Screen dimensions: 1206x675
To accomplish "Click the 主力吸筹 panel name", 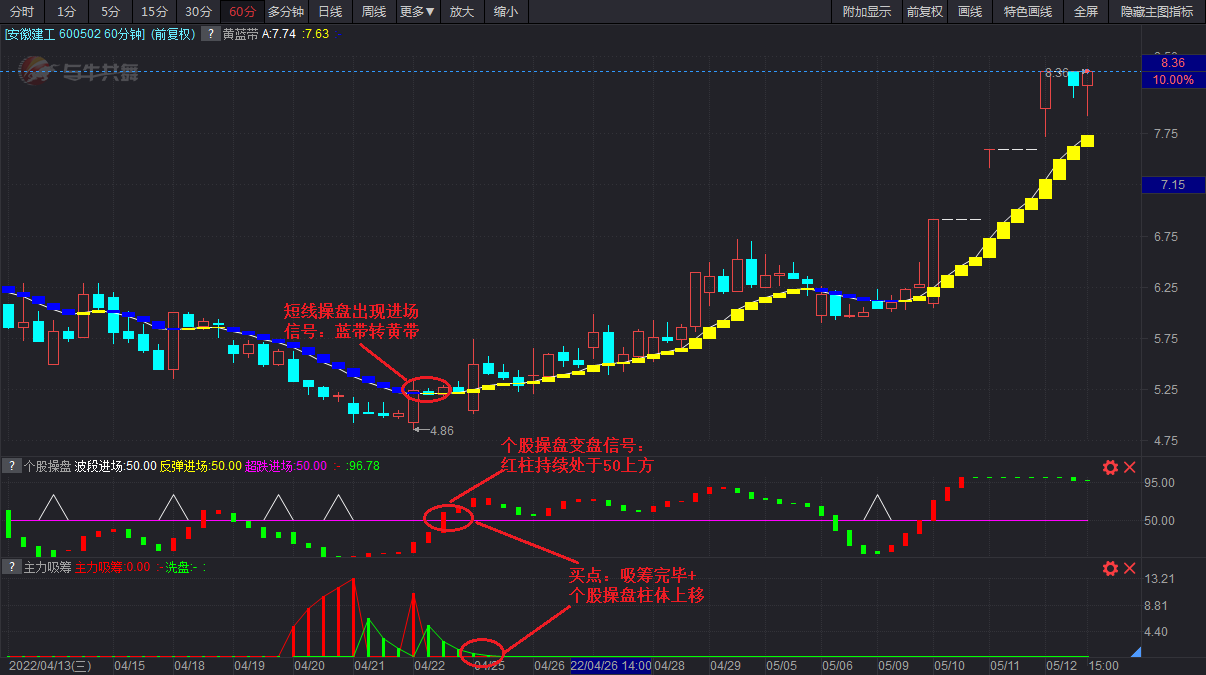I will coord(47,567).
